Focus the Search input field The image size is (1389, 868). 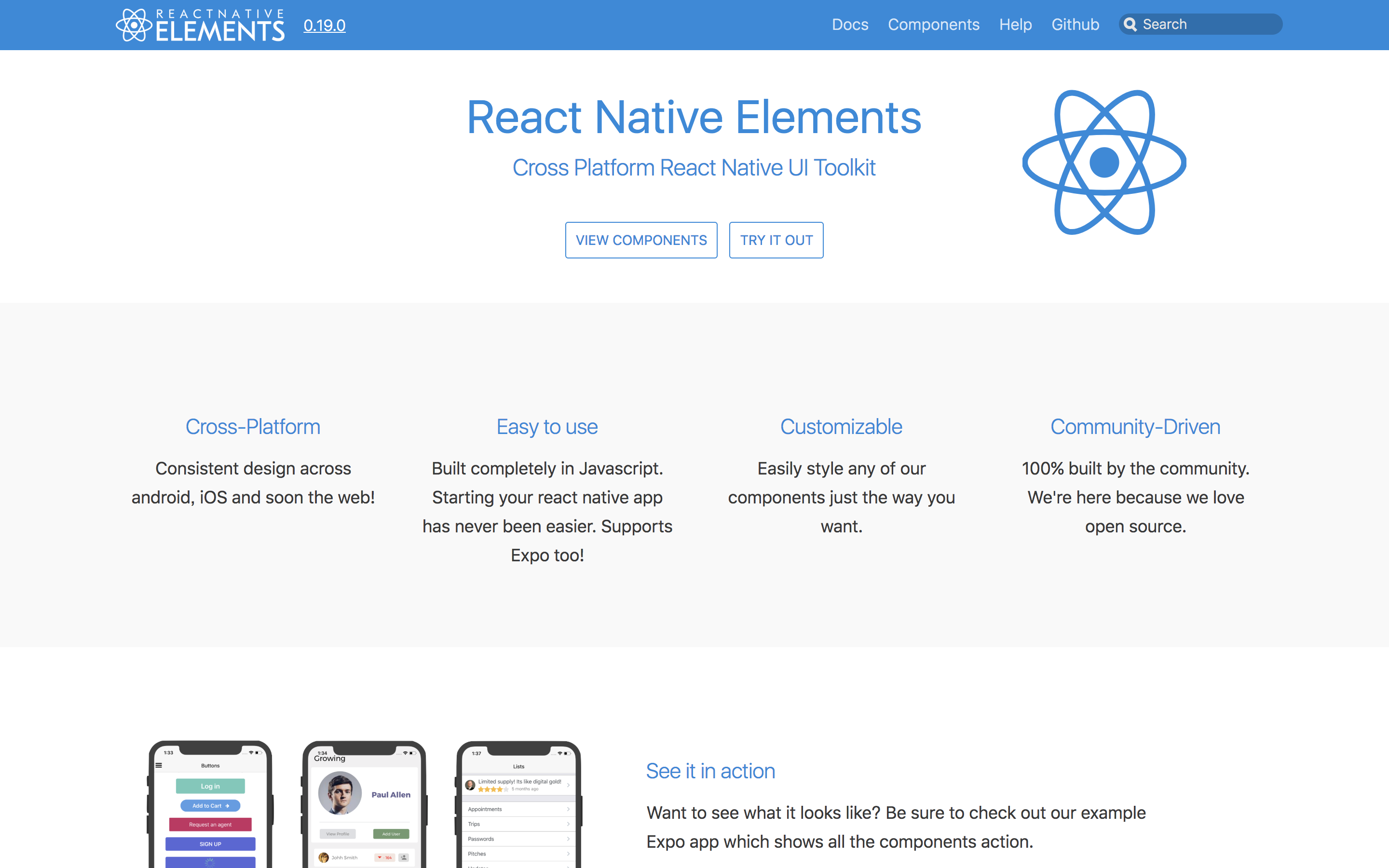point(1201,24)
